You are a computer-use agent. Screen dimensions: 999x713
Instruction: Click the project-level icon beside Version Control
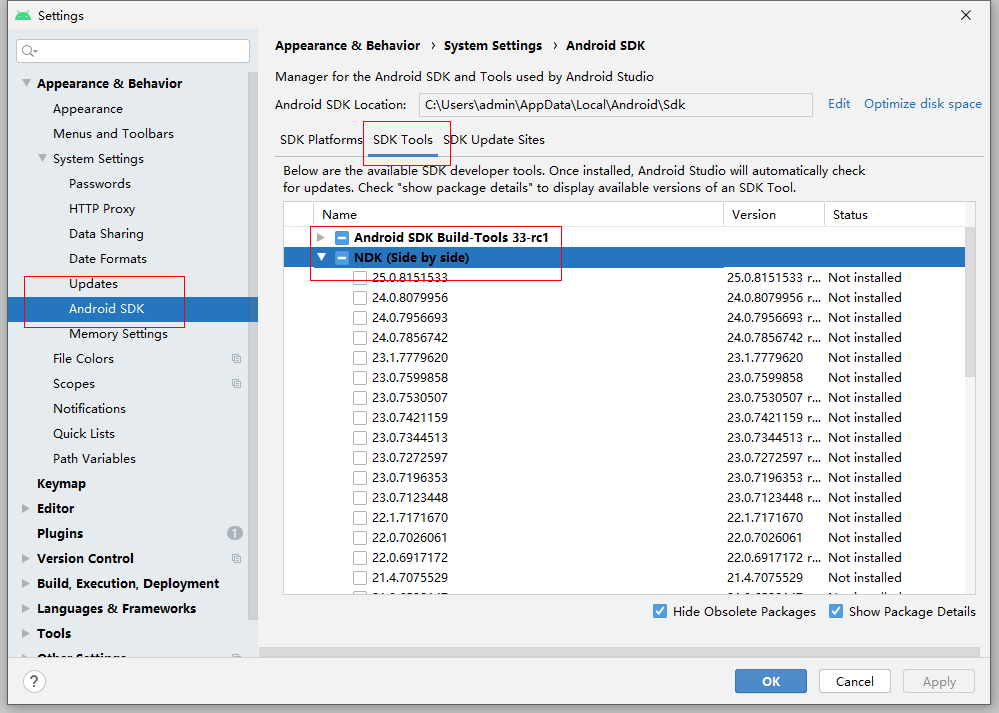pyautogui.click(x=237, y=559)
